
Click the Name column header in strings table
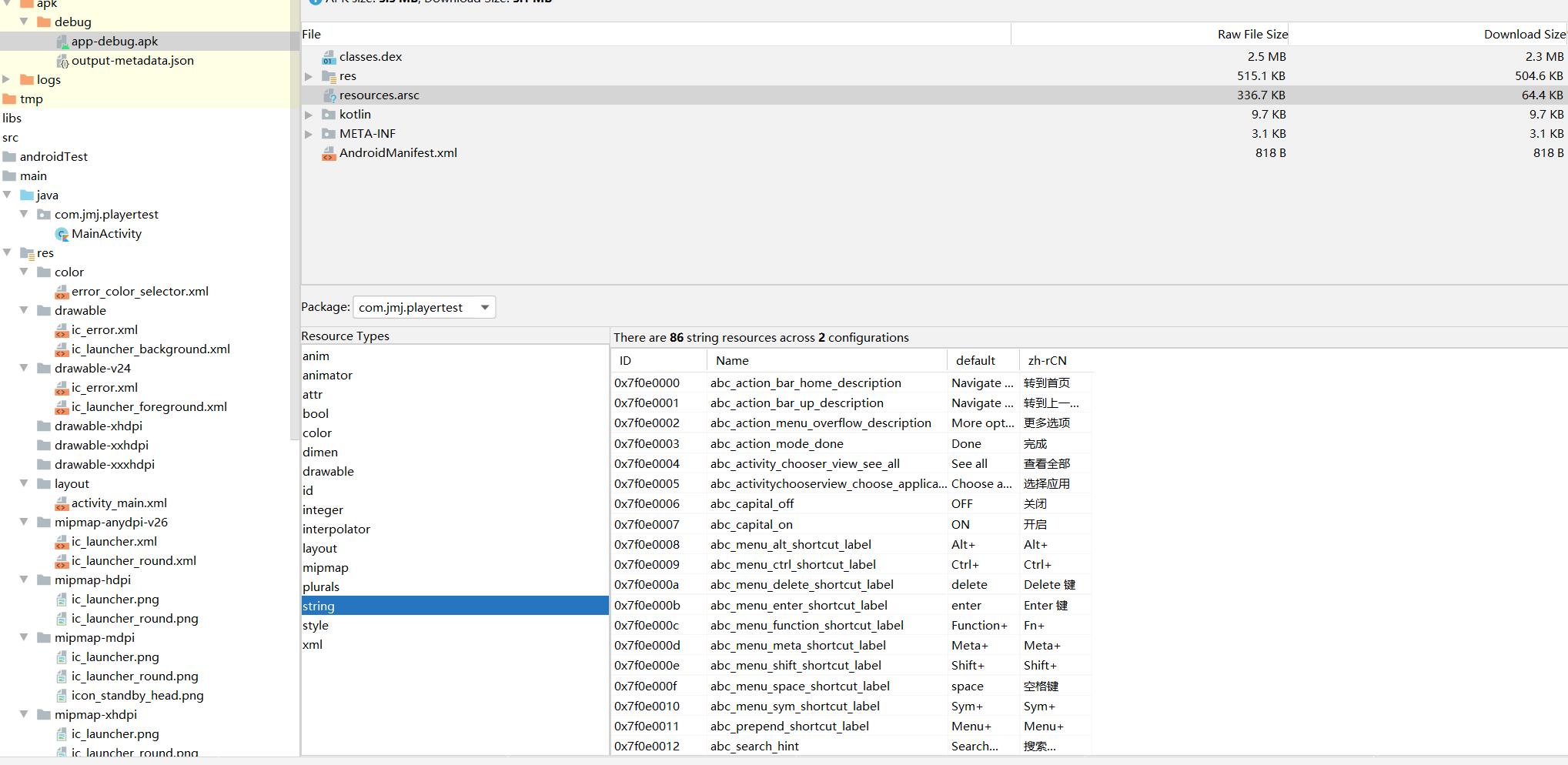point(827,361)
